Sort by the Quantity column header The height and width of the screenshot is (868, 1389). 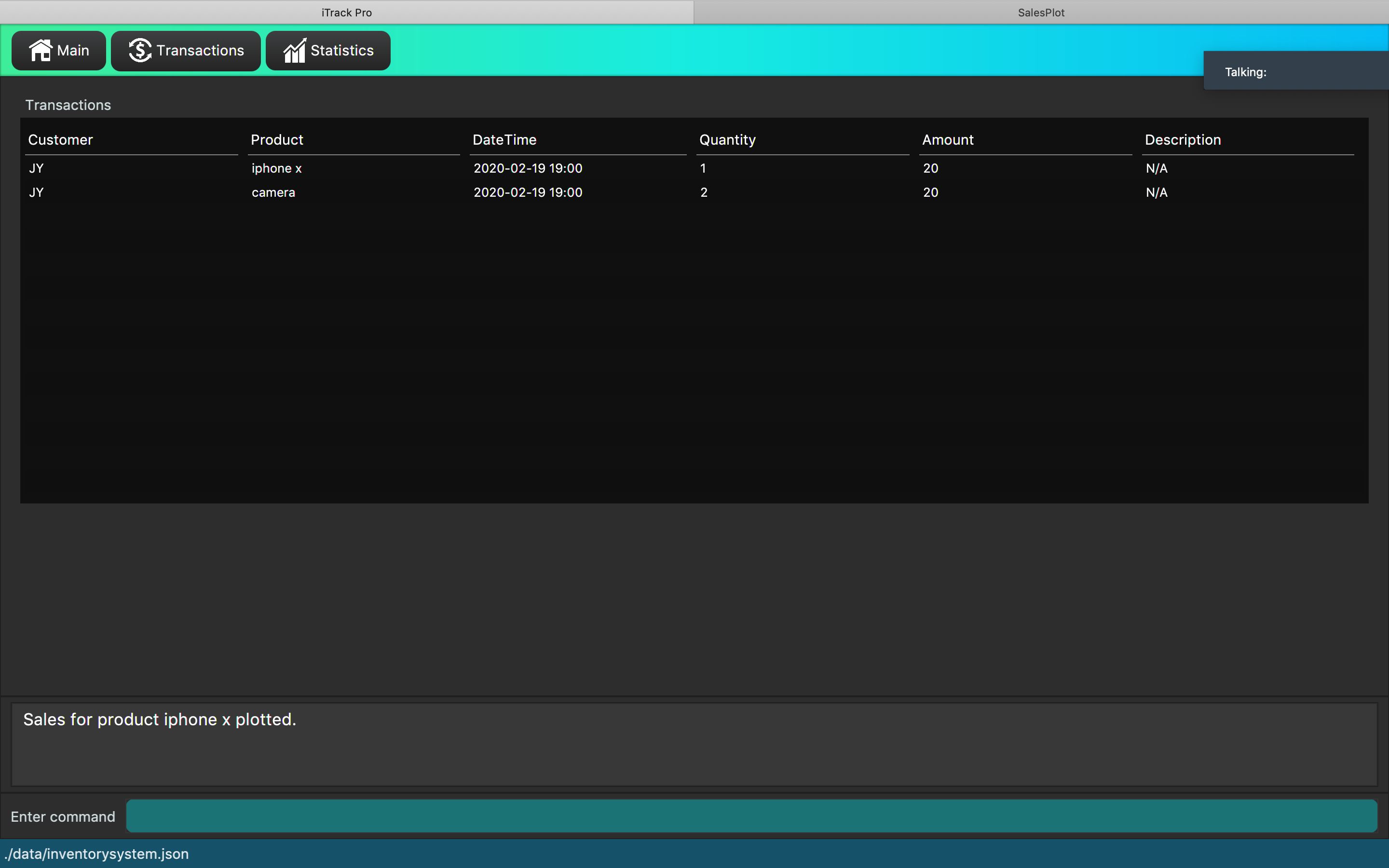(x=727, y=139)
